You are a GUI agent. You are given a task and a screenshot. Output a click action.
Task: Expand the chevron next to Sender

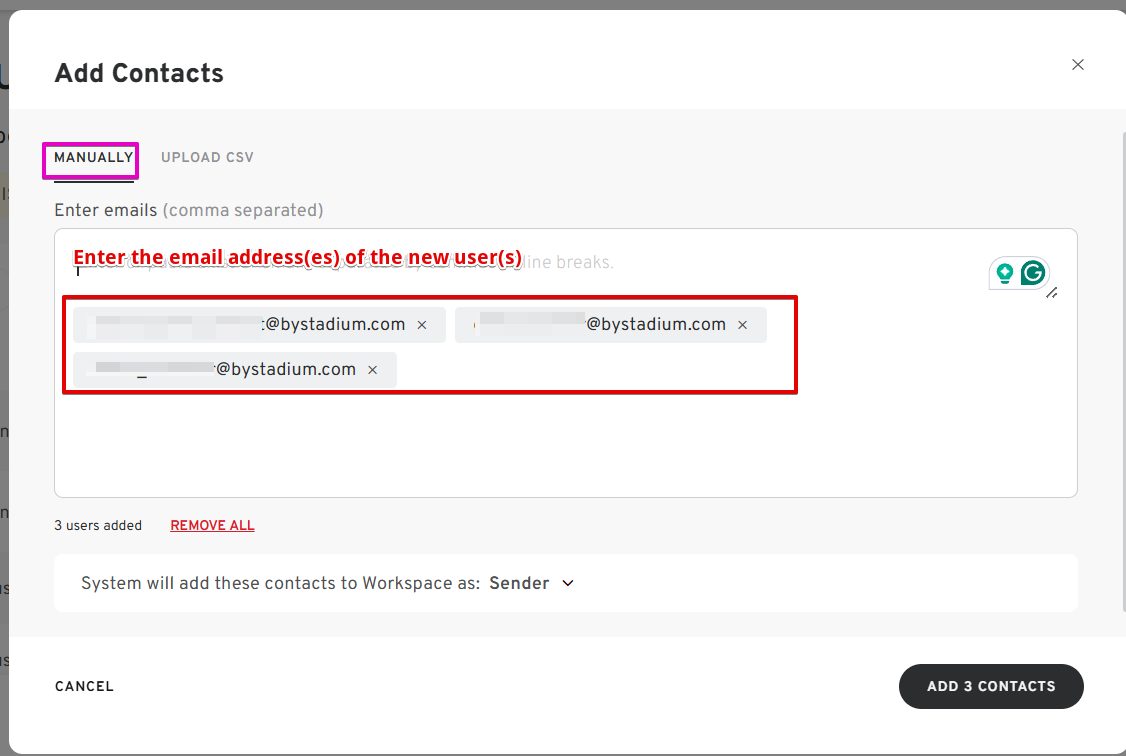(568, 583)
